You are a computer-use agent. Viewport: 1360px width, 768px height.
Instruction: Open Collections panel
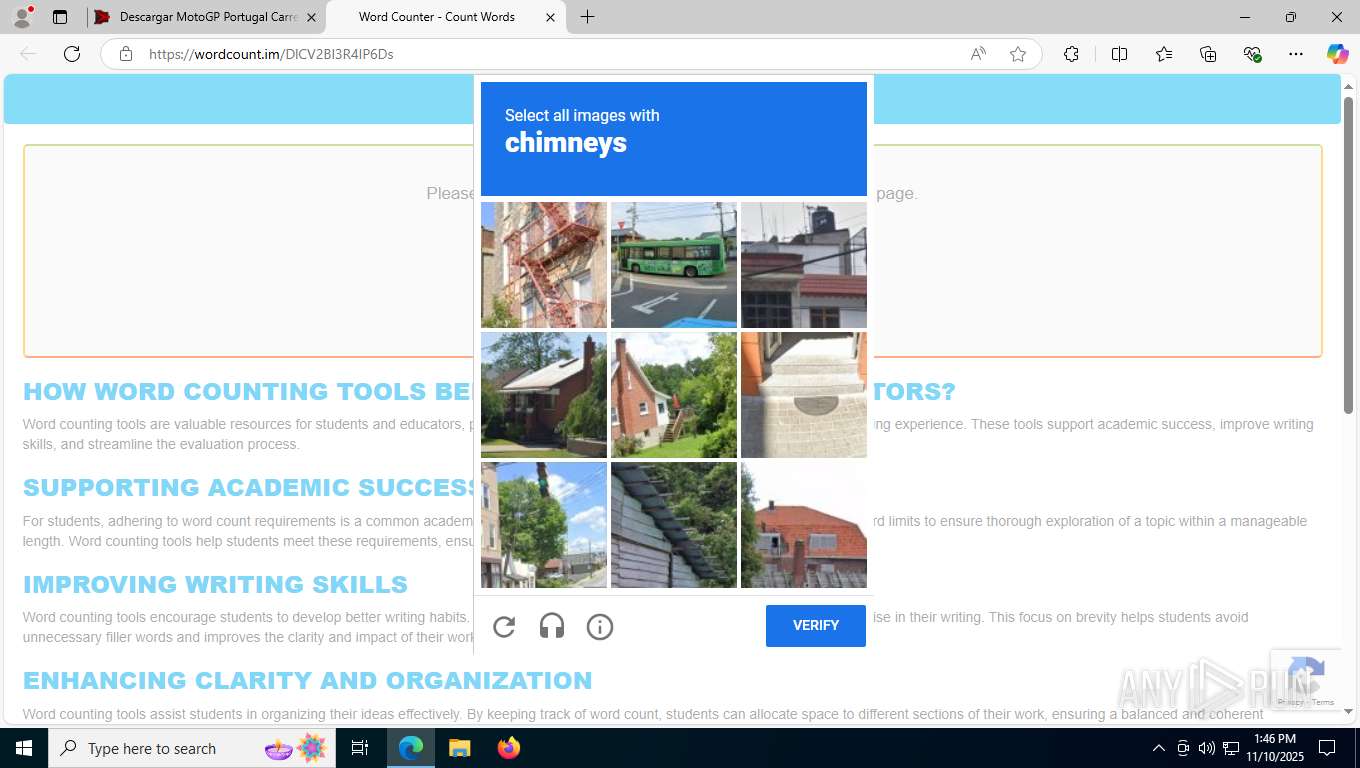pyautogui.click(x=1208, y=54)
